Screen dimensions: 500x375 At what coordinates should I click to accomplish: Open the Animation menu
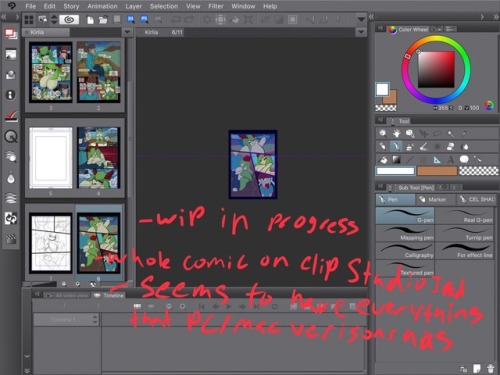[x=102, y=6]
